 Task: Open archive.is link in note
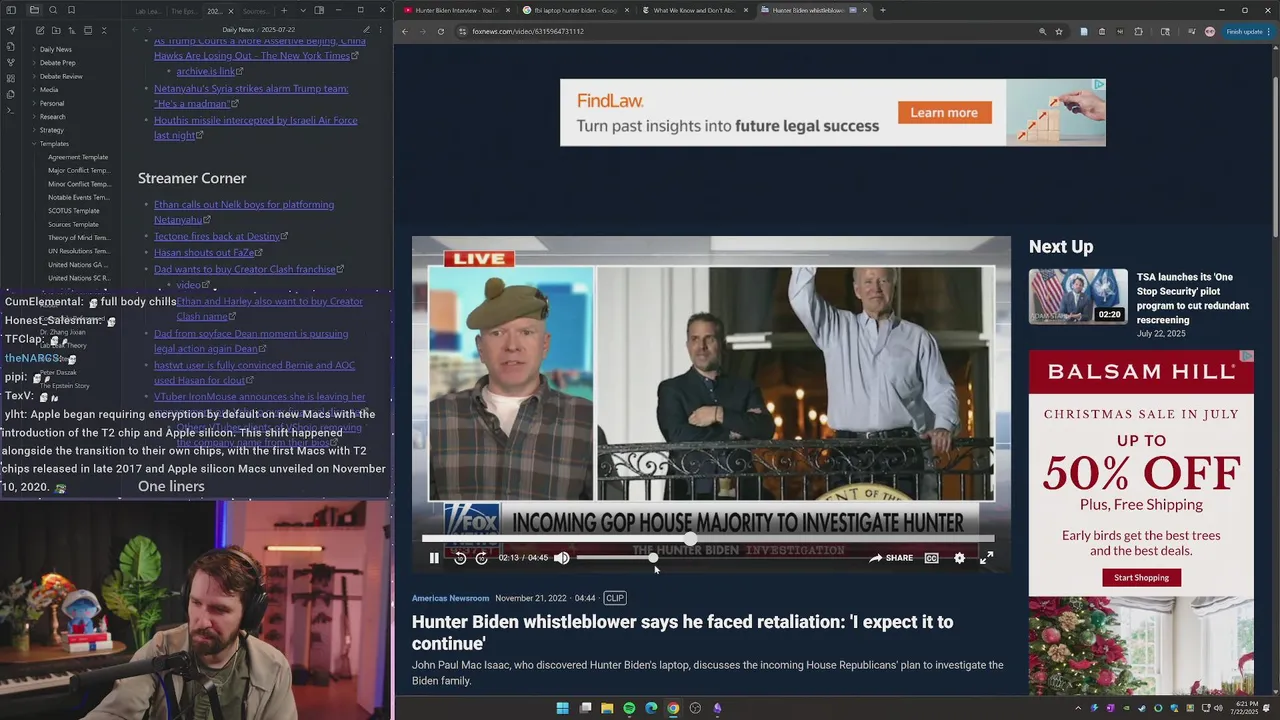(x=206, y=72)
